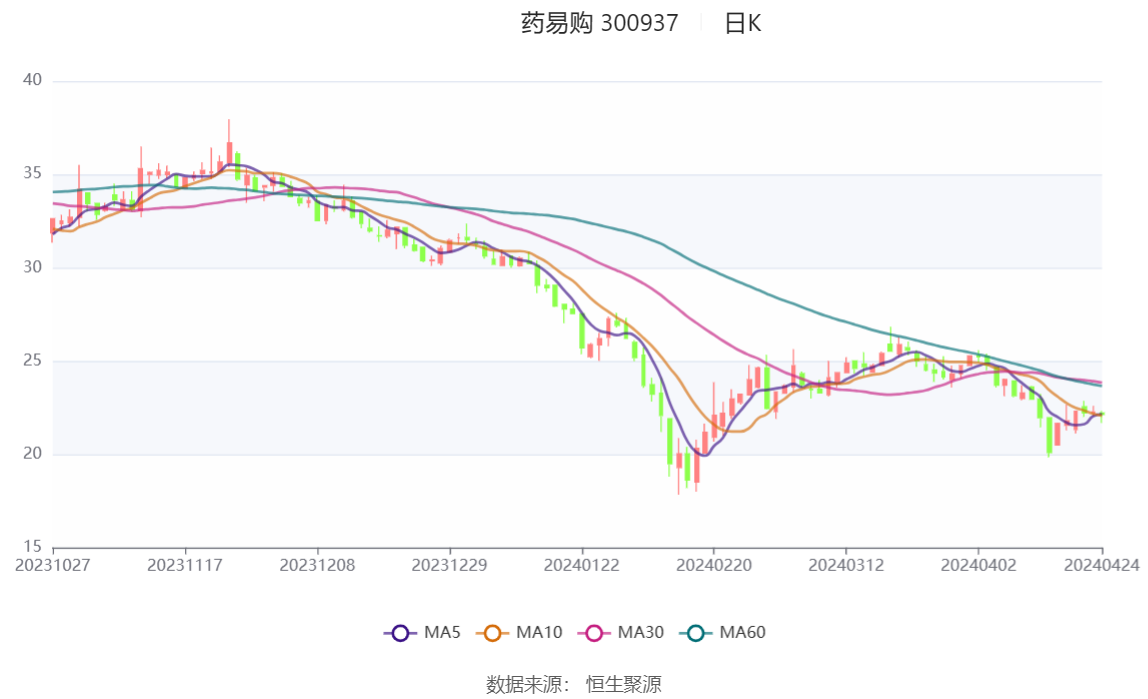Hide the MA60 line via its label
Viewport: 1148px width, 699px height.
click(742, 632)
